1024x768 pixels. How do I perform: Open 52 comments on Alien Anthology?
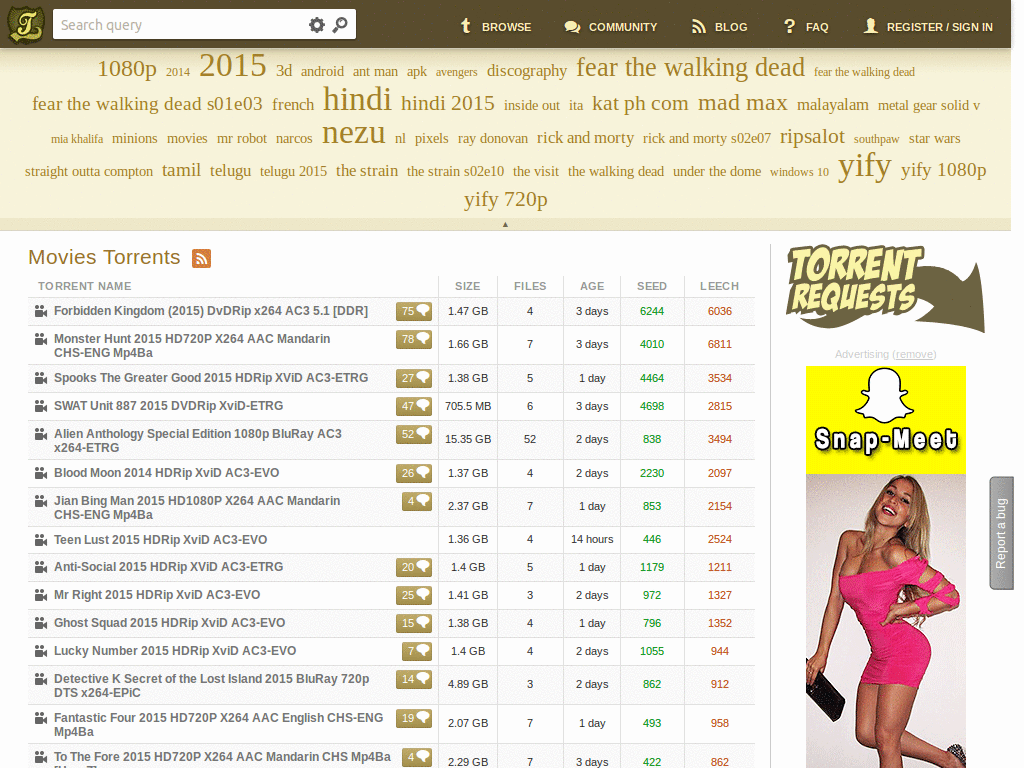click(x=414, y=434)
